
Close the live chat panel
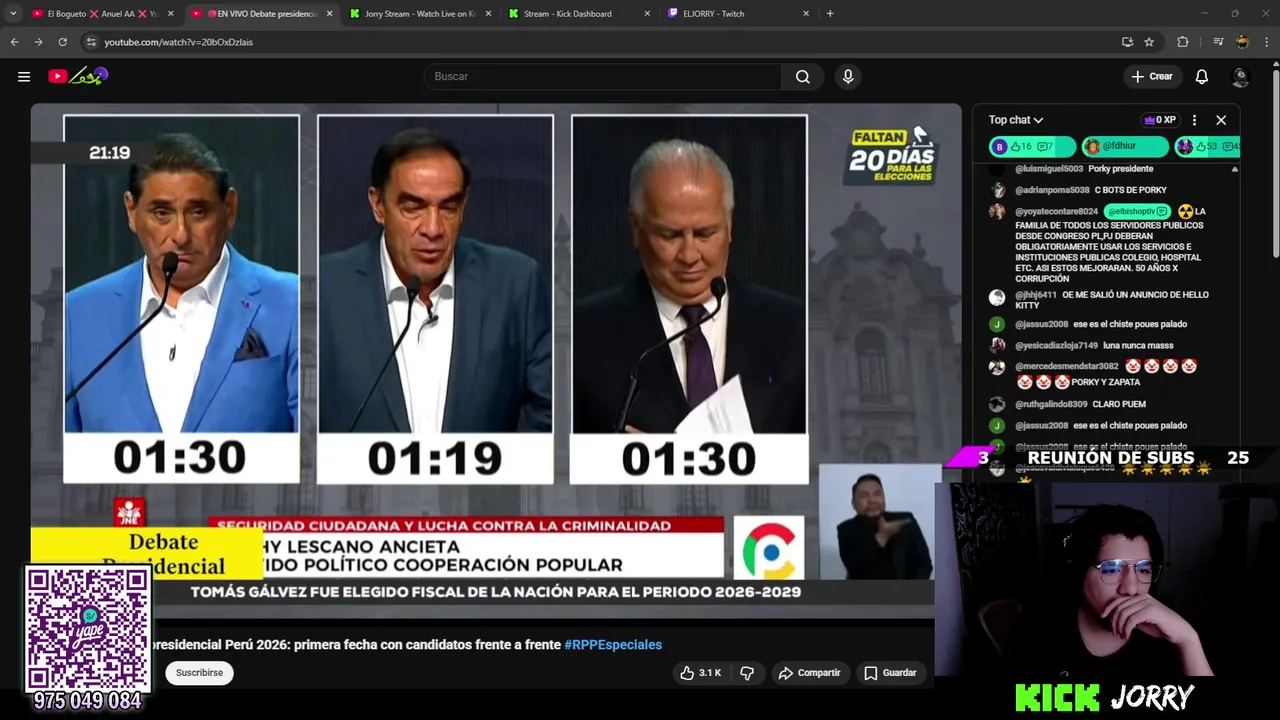(x=1221, y=120)
